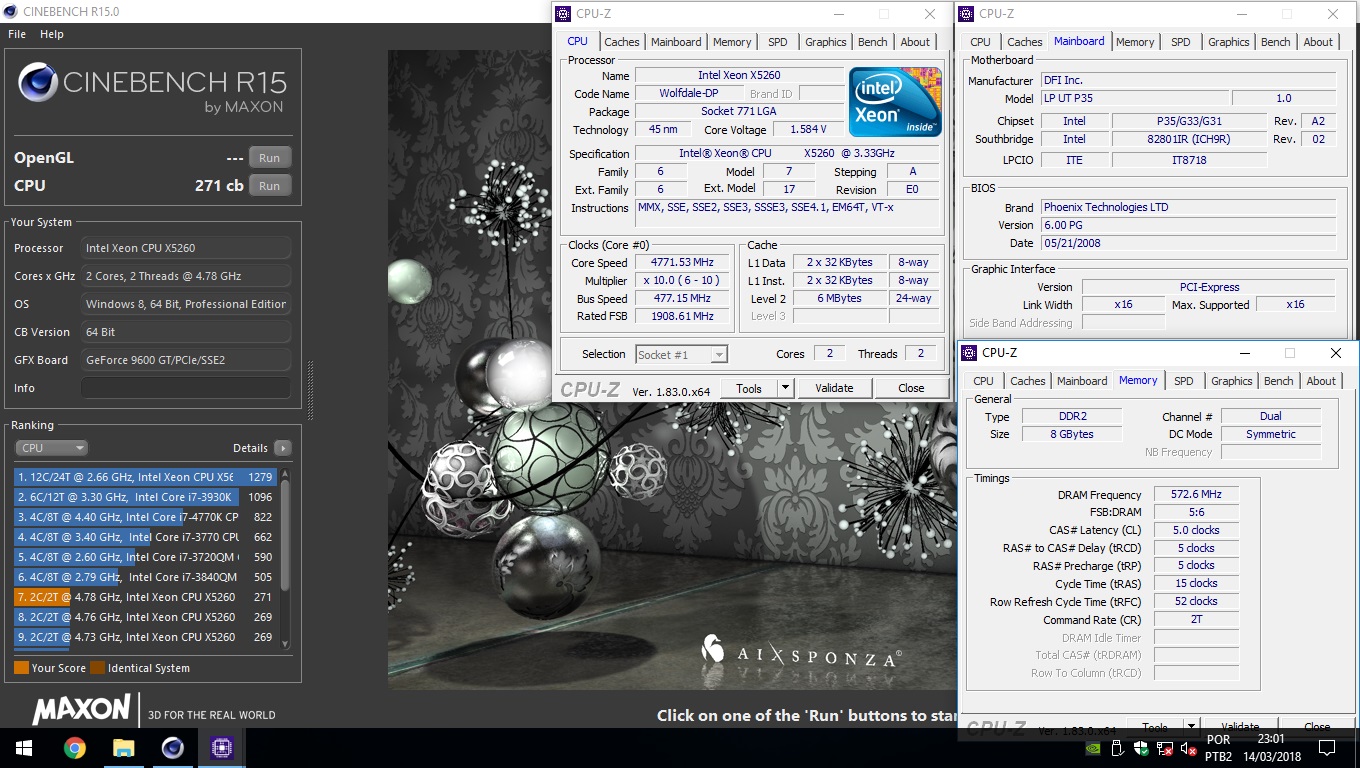
Task: Click the Info input field
Action: 186,388
